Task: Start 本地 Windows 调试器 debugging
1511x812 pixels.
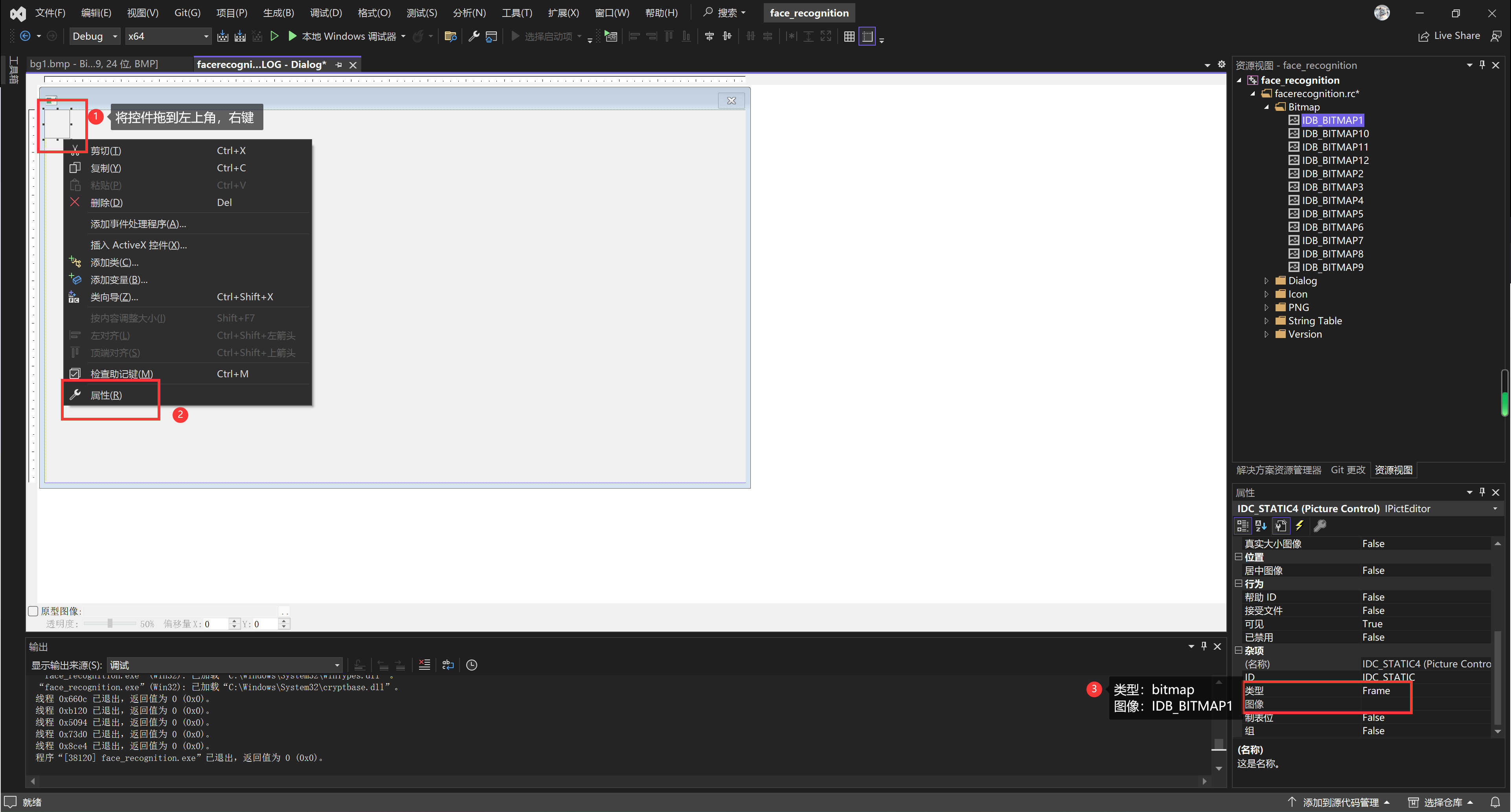Action: [346, 36]
